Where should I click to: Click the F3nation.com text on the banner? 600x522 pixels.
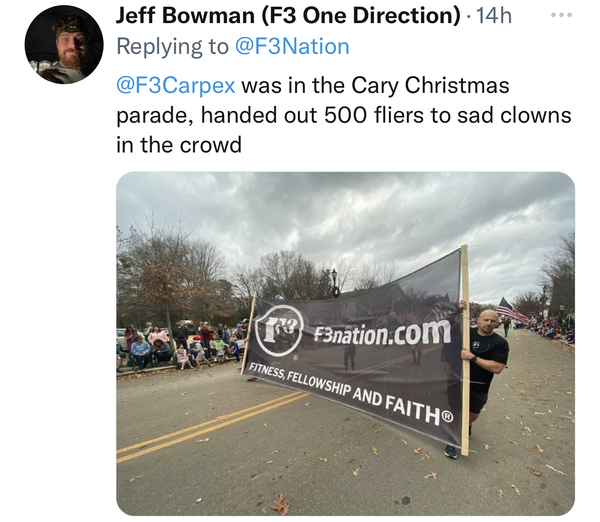tap(382, 334)
